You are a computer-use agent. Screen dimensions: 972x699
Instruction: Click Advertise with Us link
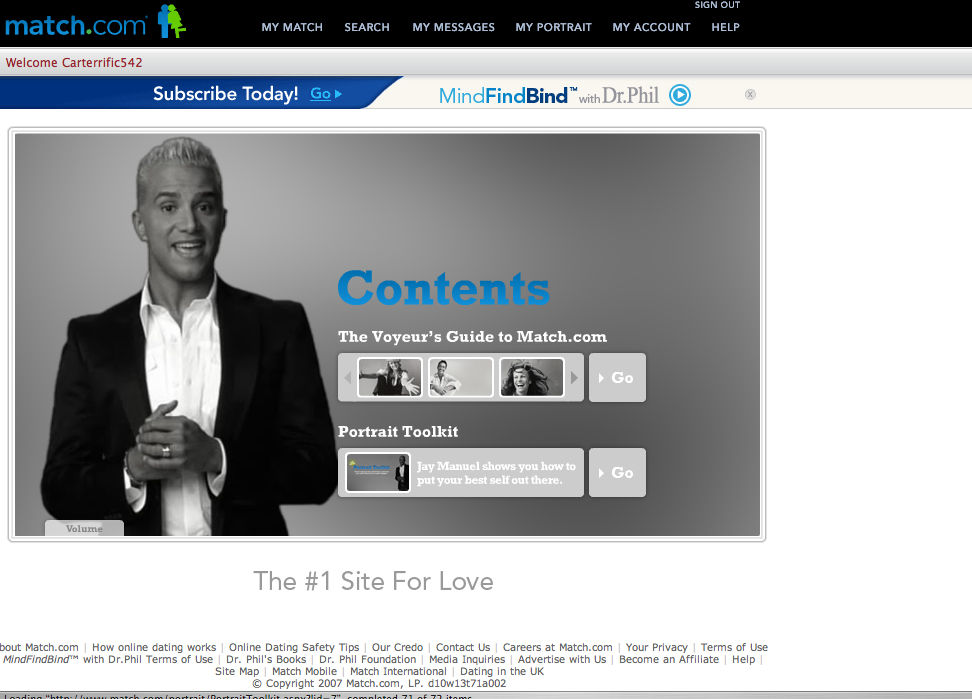pos(562,659)
